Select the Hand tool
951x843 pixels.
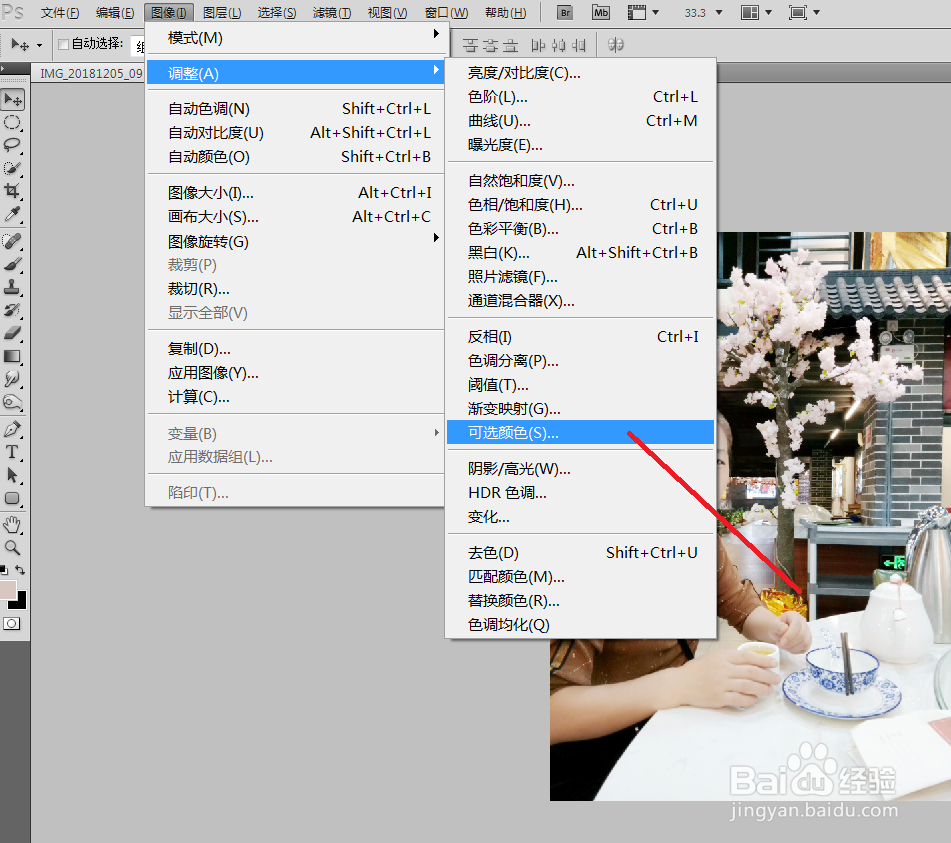coord(13,525)
